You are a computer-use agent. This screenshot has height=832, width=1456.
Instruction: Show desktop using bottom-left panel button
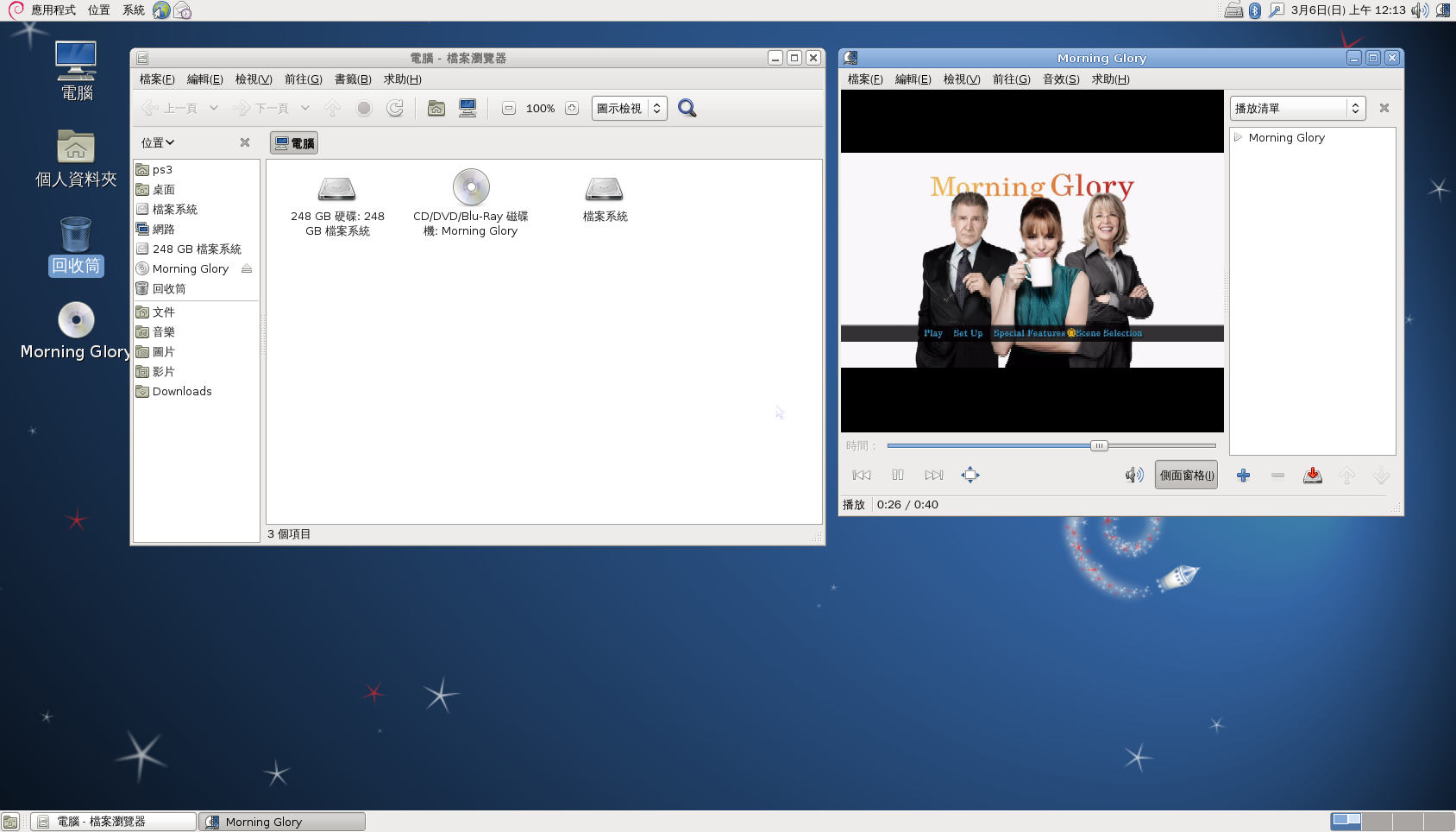tap(10, 822)
